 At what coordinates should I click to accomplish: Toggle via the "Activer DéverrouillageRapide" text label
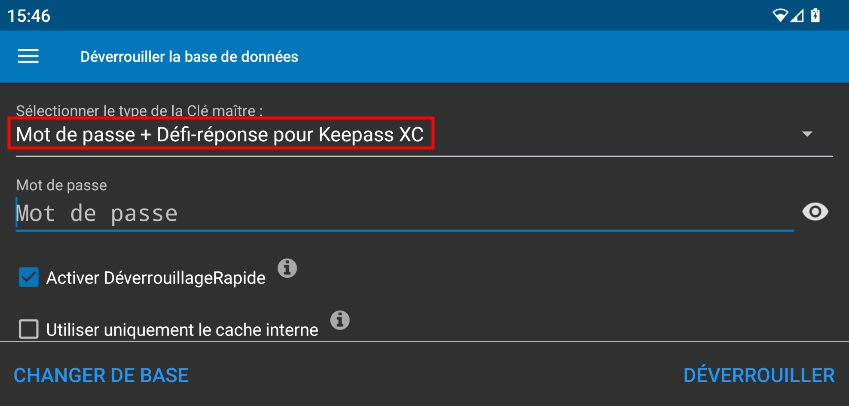[156, 279]
